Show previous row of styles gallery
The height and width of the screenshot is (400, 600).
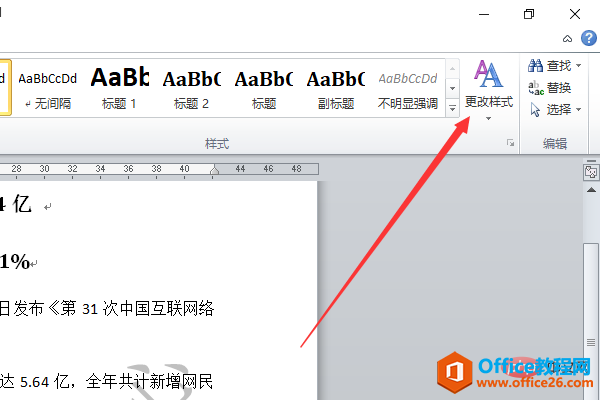pos(452,69)
